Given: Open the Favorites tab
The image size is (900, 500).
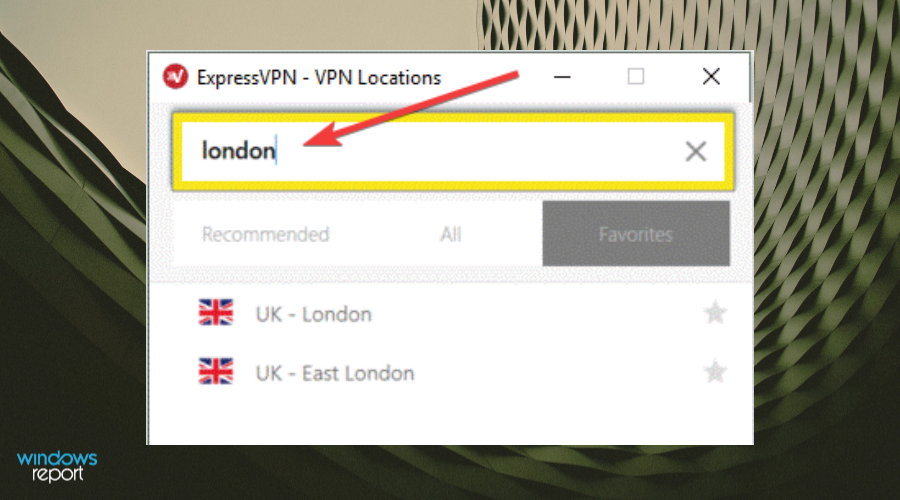Looking at the screenshot, I should (636, 234).
